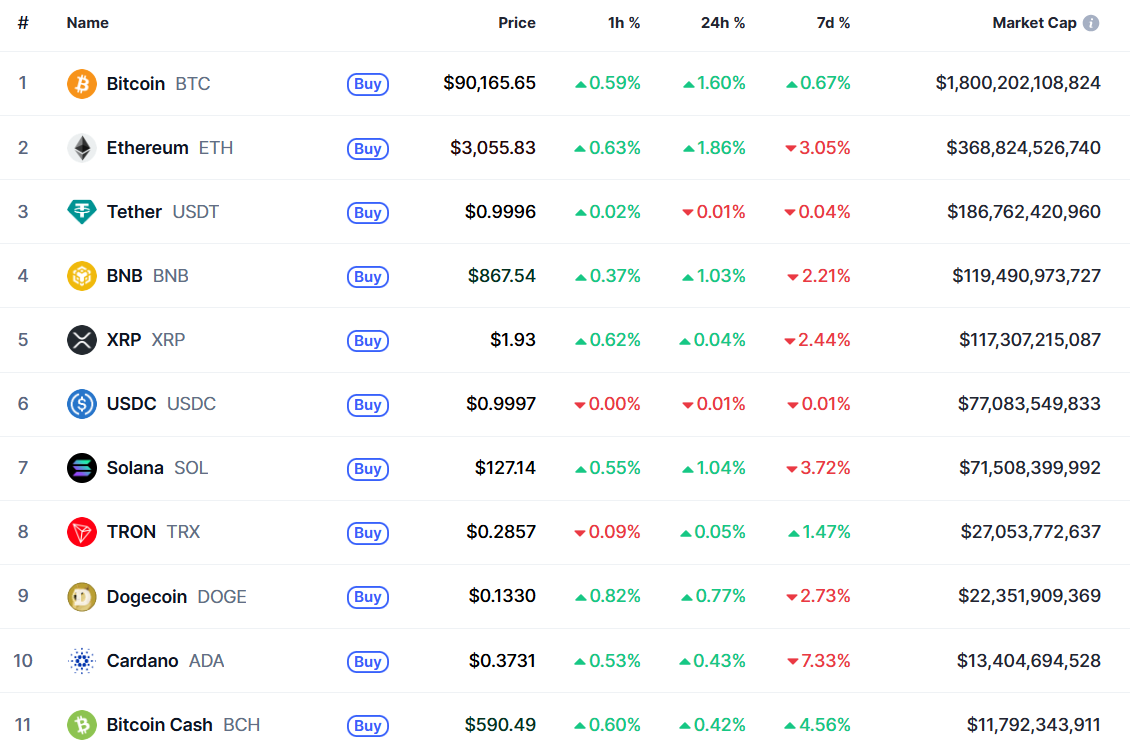
Task: Sort the table by Price column
Action: click(517, 23)
